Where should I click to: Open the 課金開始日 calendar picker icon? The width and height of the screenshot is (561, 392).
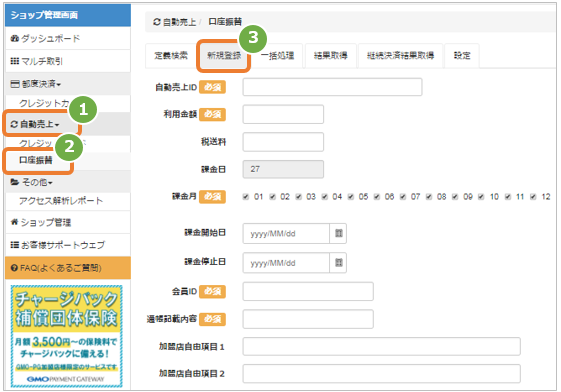[x=338, y=234]
